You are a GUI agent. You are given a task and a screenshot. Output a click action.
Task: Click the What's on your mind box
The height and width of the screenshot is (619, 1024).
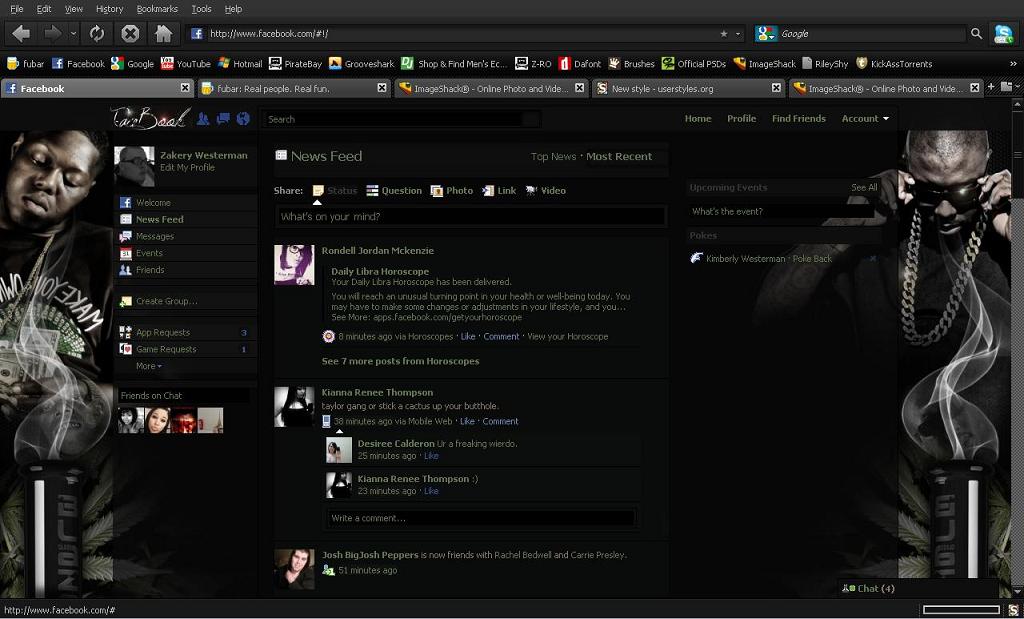(x=471, y=217)
